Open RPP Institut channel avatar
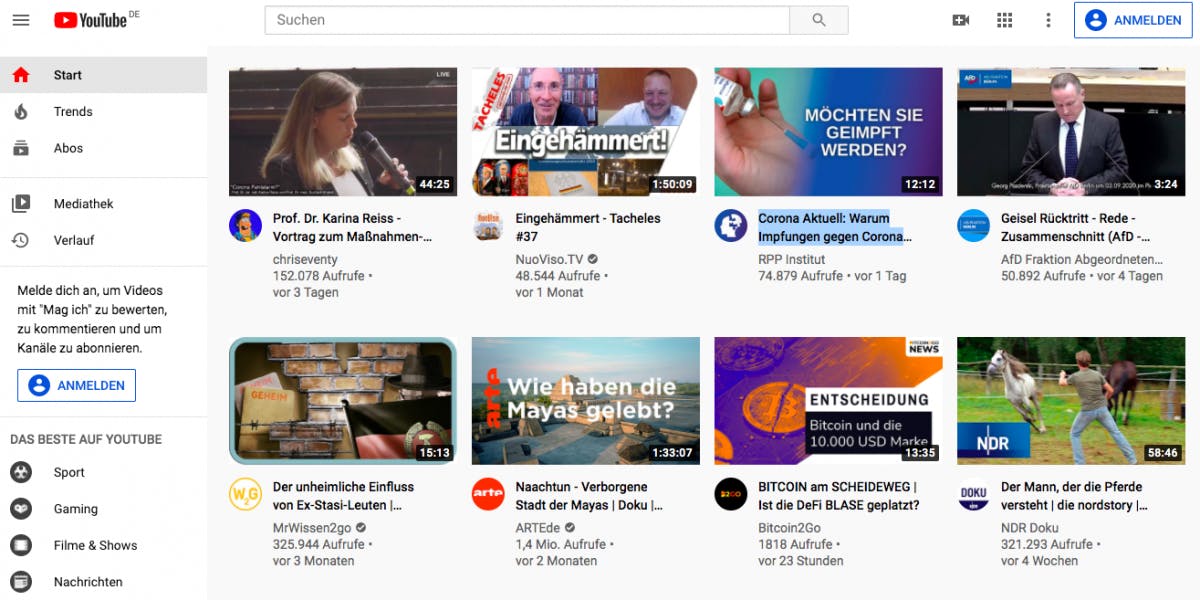The image size is (1200, 600). pyautogui.click(x=731, y=226)
